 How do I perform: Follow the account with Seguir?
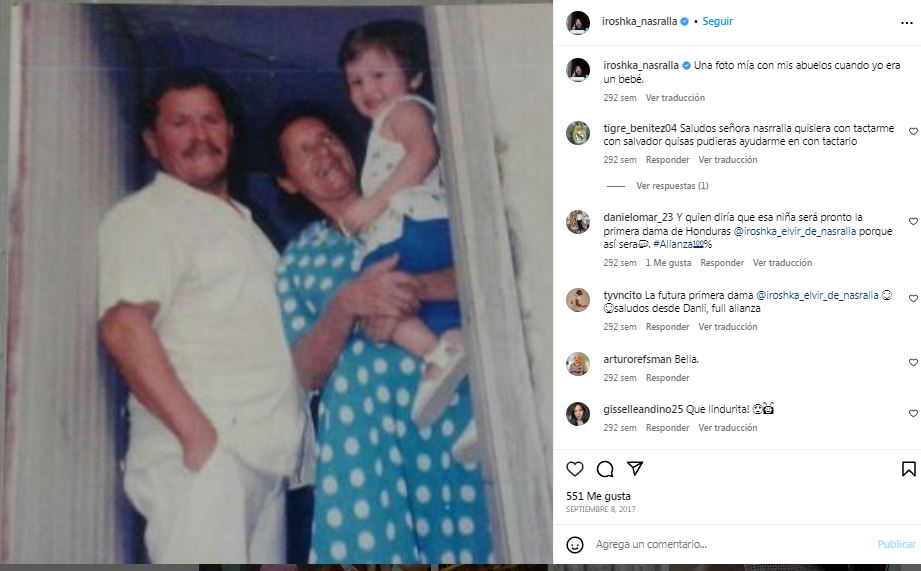pyautogui.click(x=717, y=21)
